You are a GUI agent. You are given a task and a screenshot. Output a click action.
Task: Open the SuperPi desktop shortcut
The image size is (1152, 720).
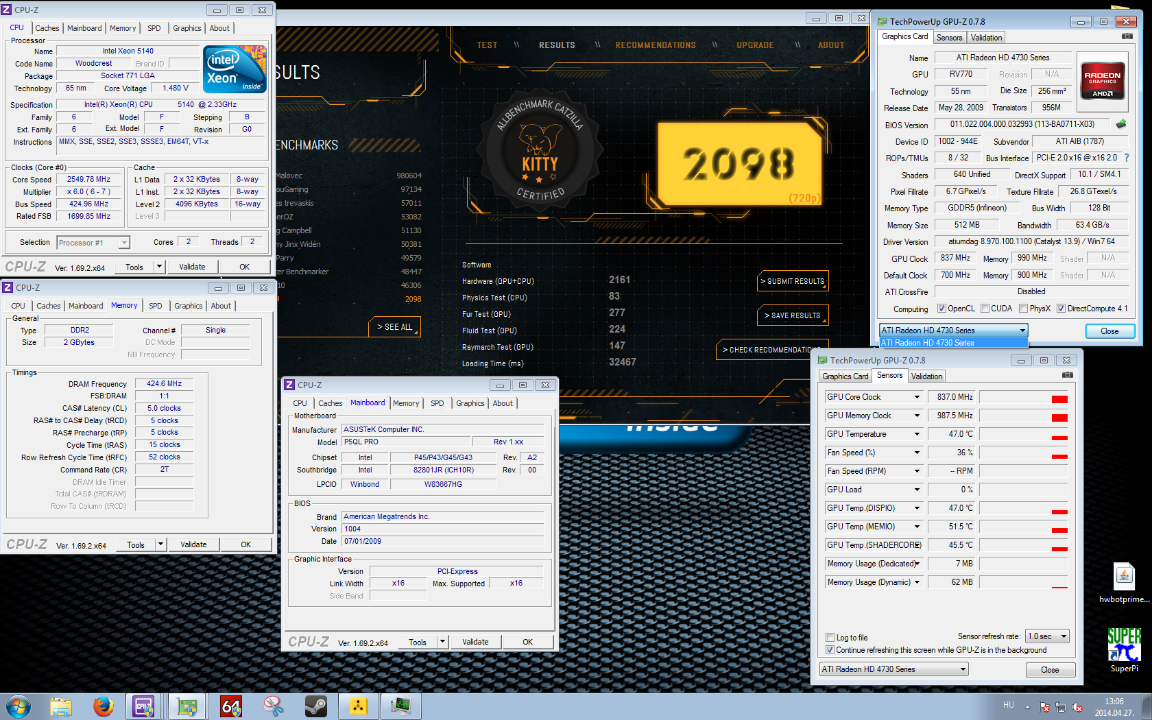coord(1124,649)
